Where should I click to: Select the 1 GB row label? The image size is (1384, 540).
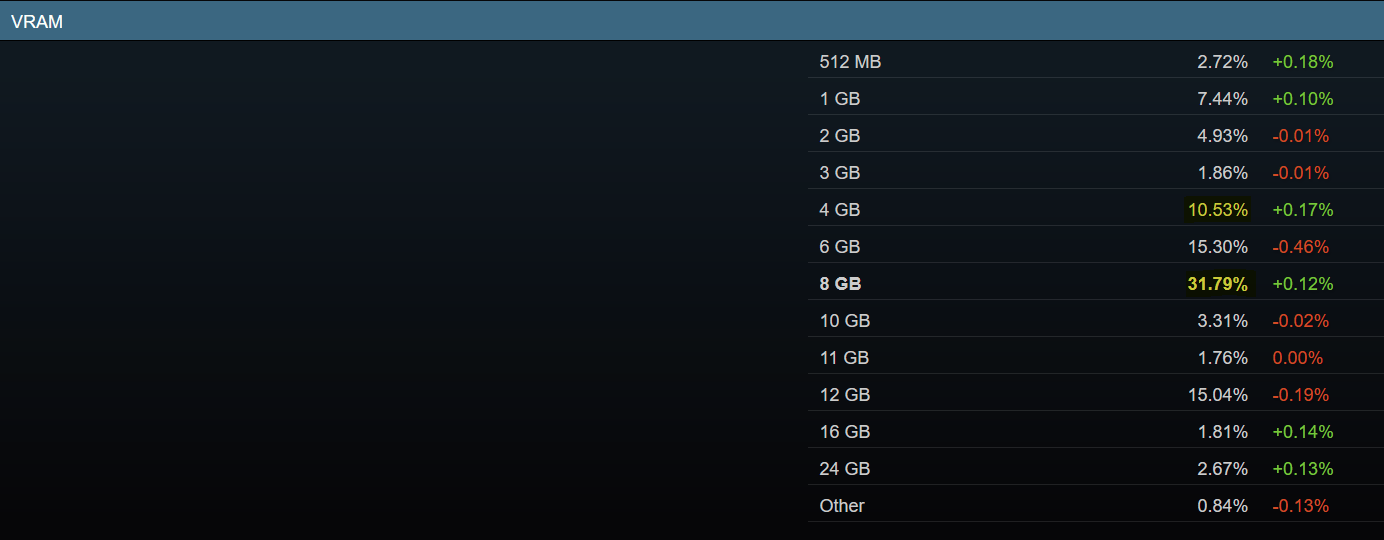pyautogui.click(x=840, y=99)
